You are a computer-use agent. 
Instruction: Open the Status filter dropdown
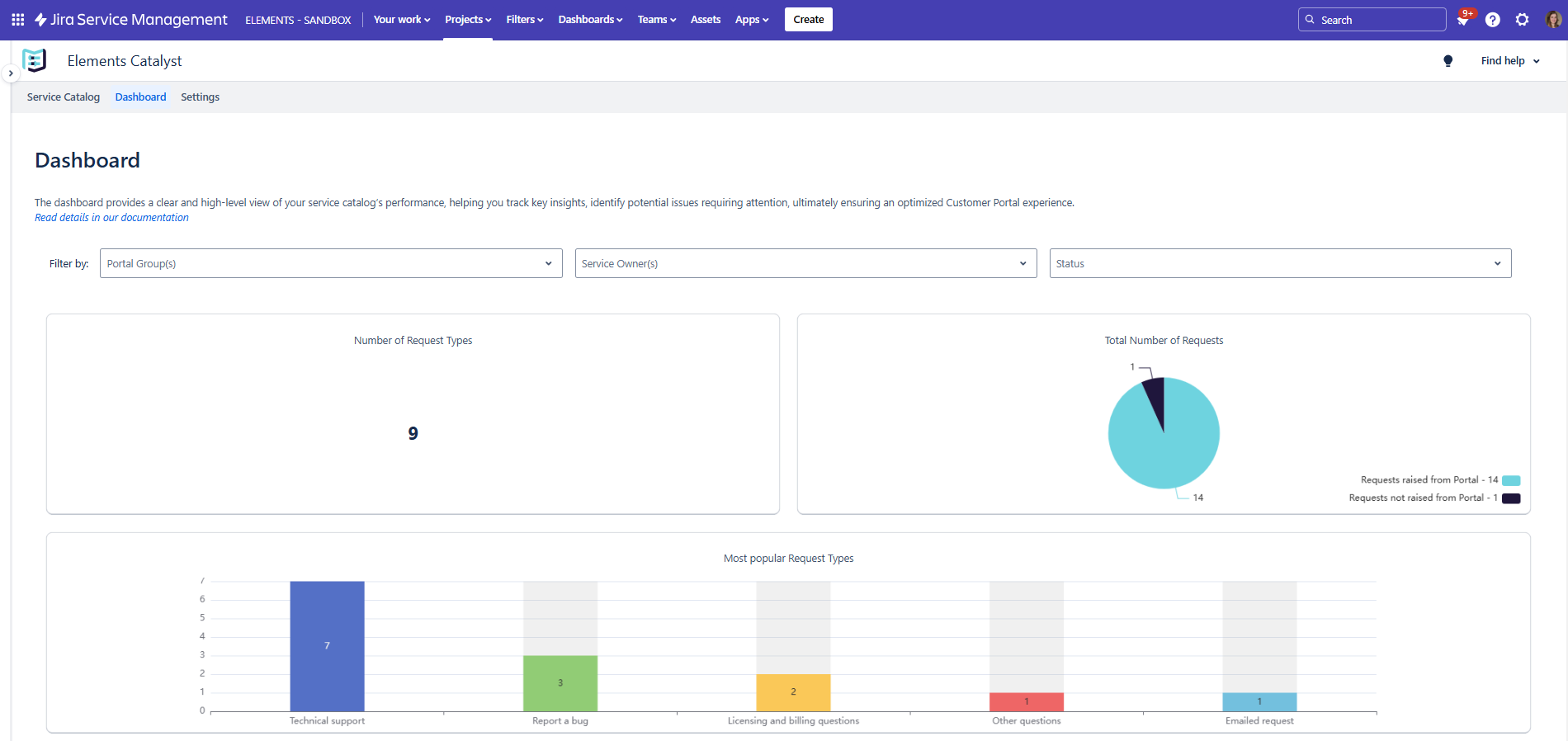1279,263
